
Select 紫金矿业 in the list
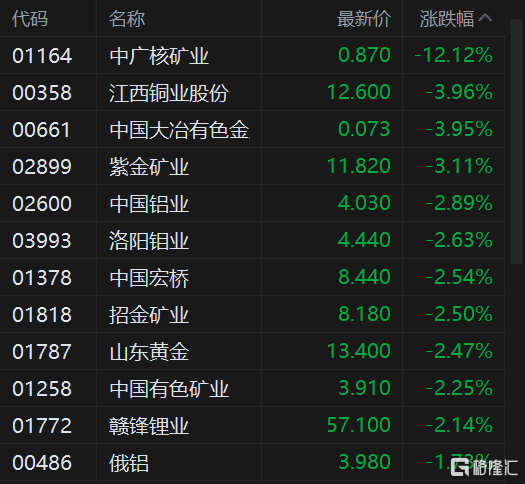point(149,167)
